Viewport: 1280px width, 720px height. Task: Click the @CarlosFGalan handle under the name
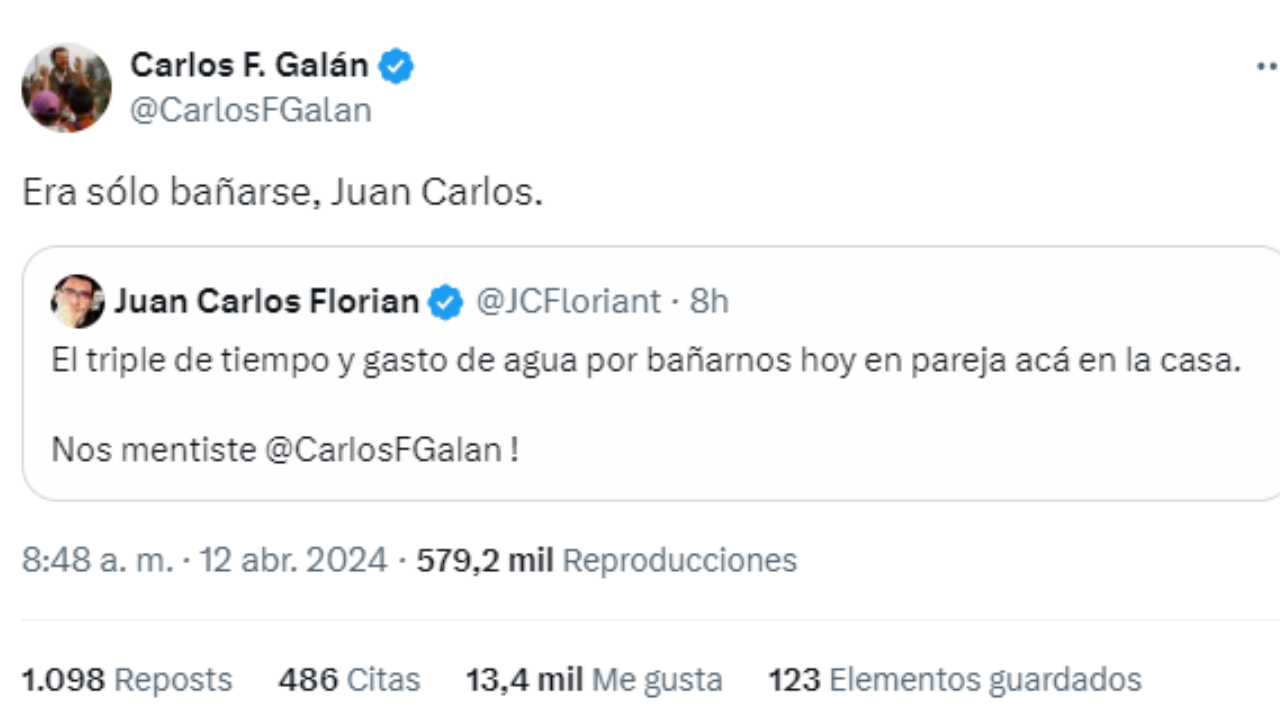point(250,109)
